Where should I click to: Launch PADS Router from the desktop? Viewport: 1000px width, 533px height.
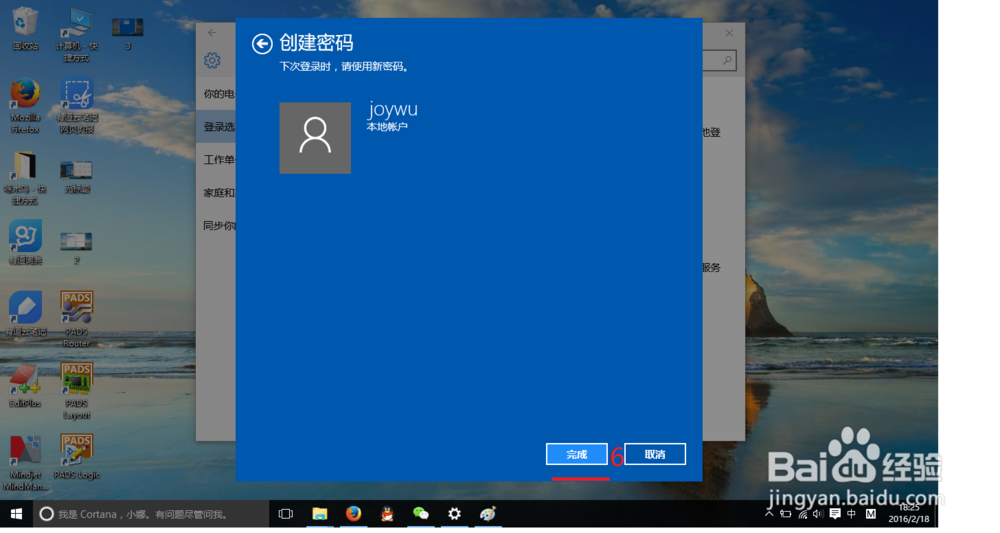77,319
